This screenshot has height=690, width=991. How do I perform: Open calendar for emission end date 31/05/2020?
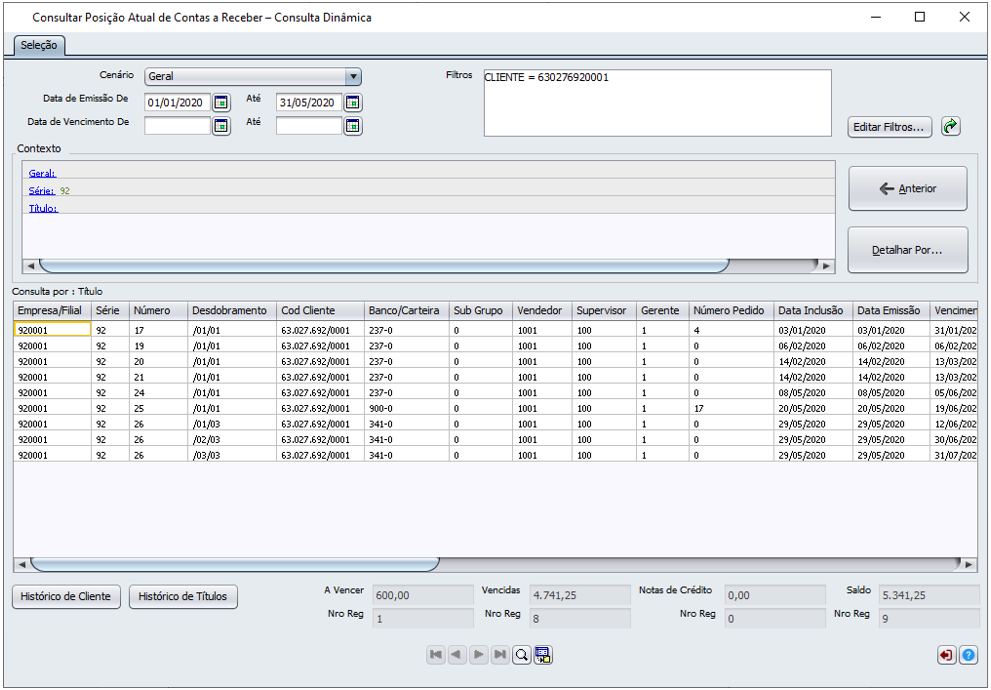(x=353, y=102)
